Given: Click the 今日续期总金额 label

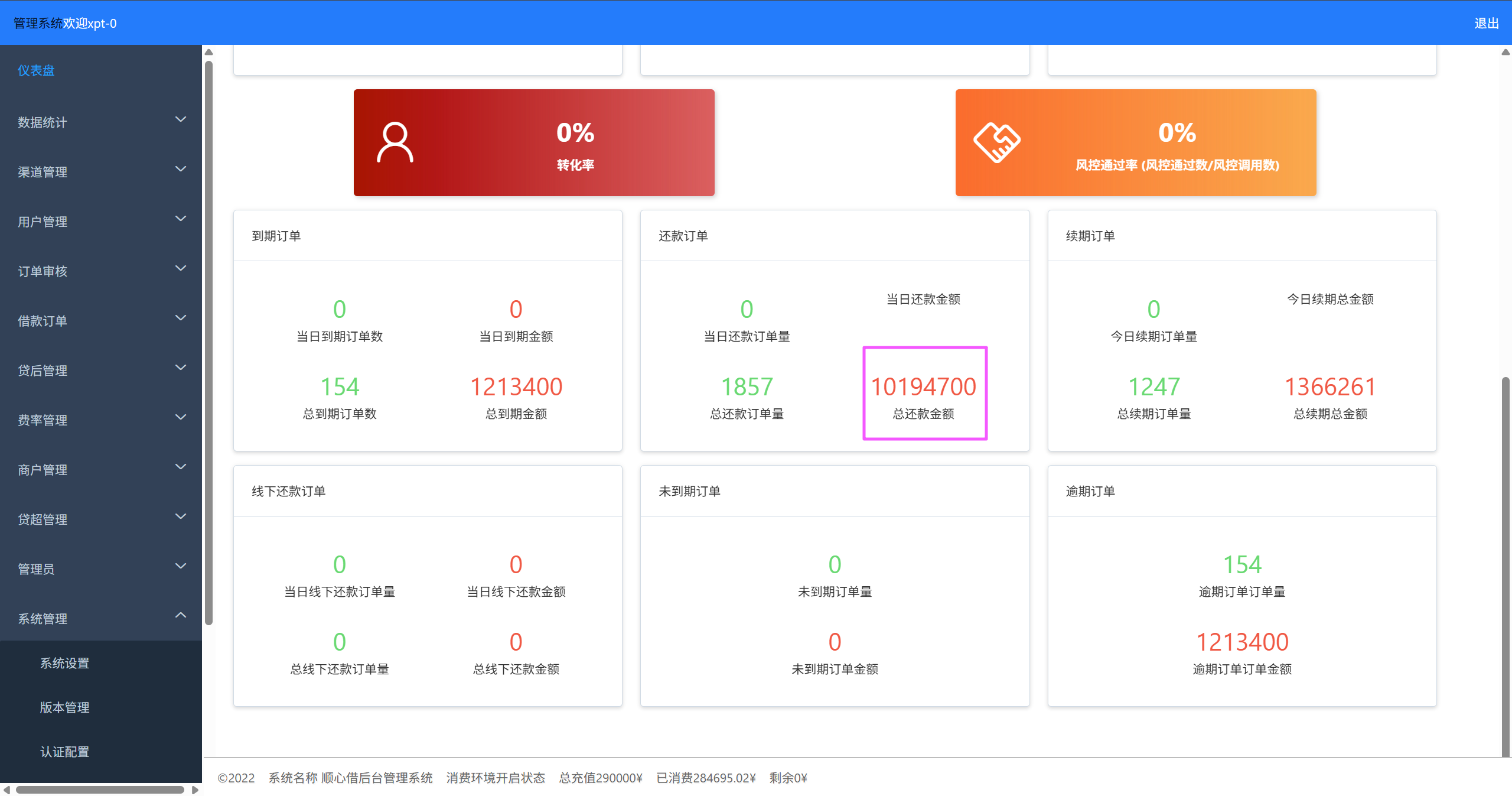Looking at the screenshot, I should coord(1330,299).
